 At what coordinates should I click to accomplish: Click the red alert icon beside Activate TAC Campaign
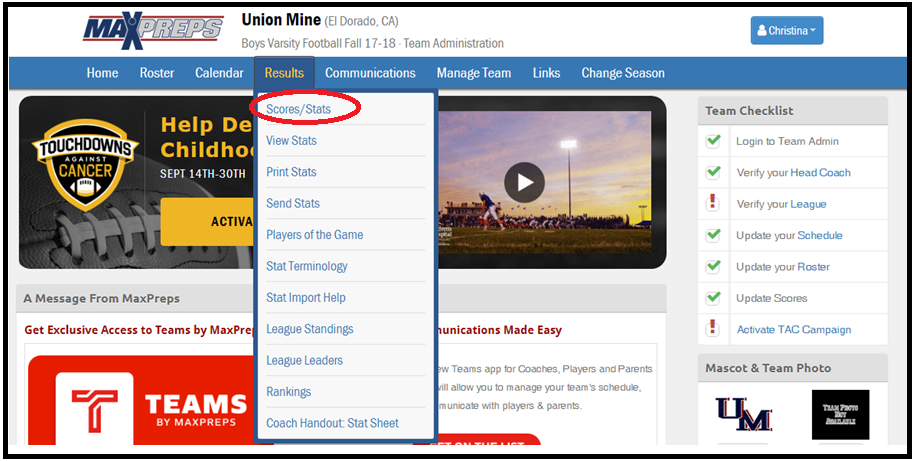click(713, 329)
